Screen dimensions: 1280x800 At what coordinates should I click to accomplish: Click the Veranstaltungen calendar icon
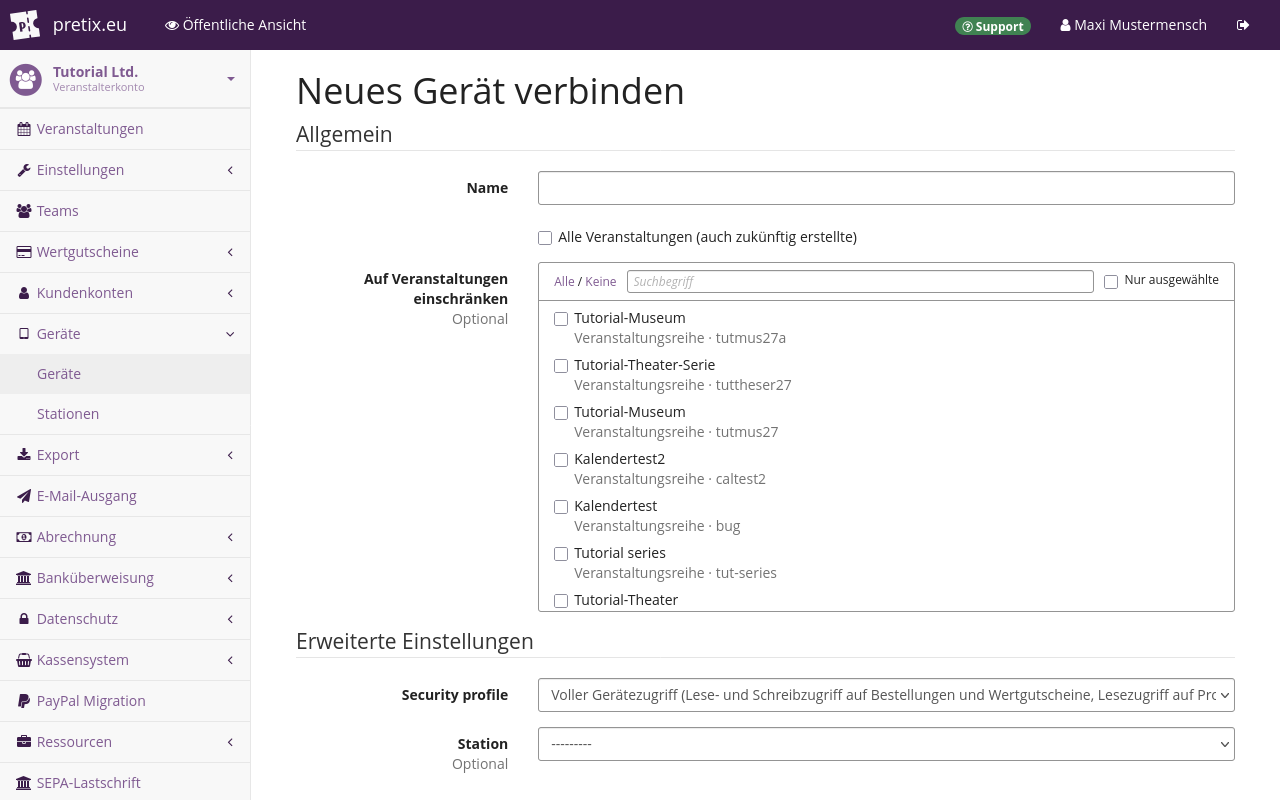tap(24, 129)
